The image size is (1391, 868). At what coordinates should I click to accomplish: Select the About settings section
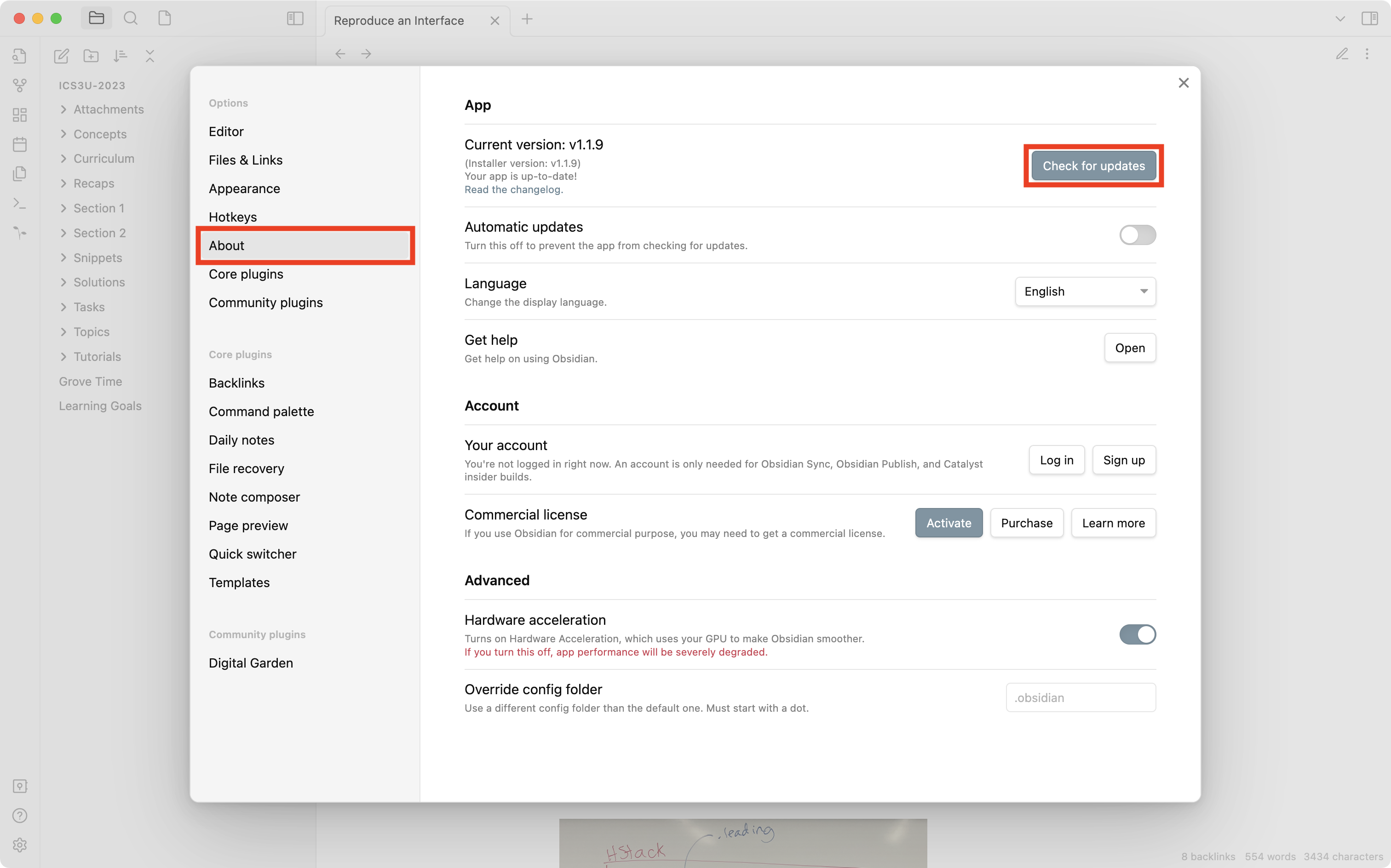click(305, 246)
